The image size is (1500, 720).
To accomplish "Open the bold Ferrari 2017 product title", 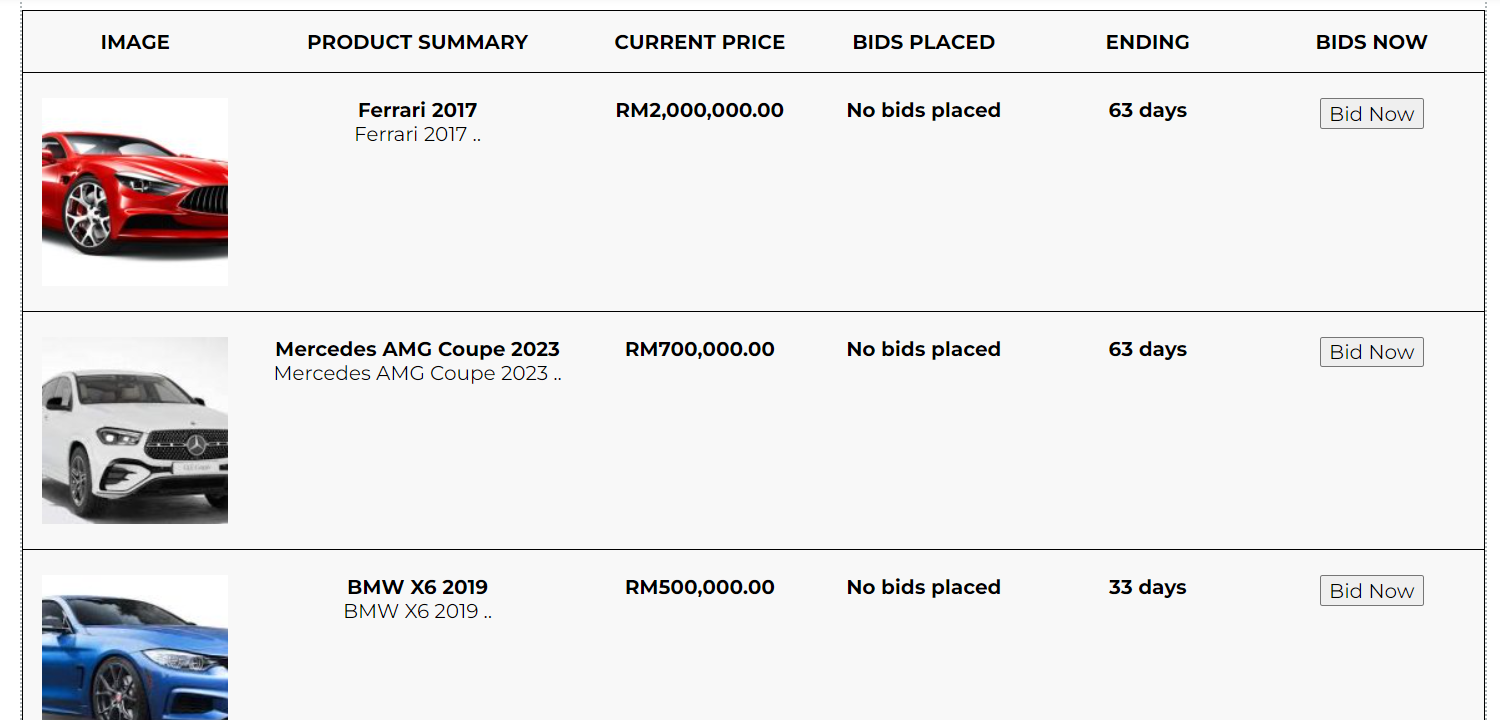I will [x=417, y=110].
